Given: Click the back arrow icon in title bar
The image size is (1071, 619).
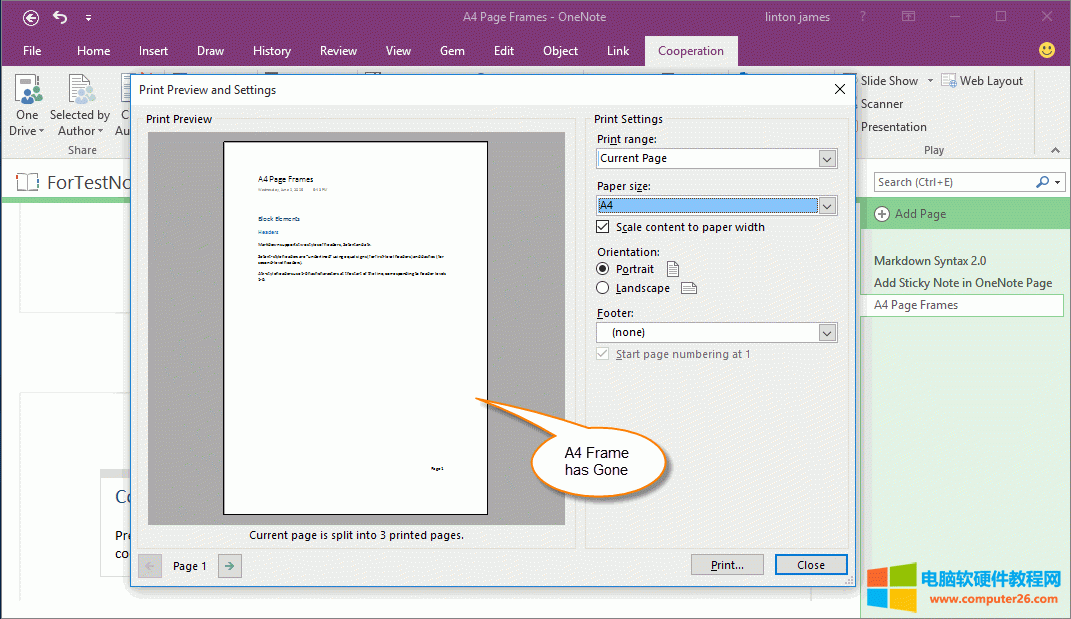Looking at the screenshot, I should [31, 17].
